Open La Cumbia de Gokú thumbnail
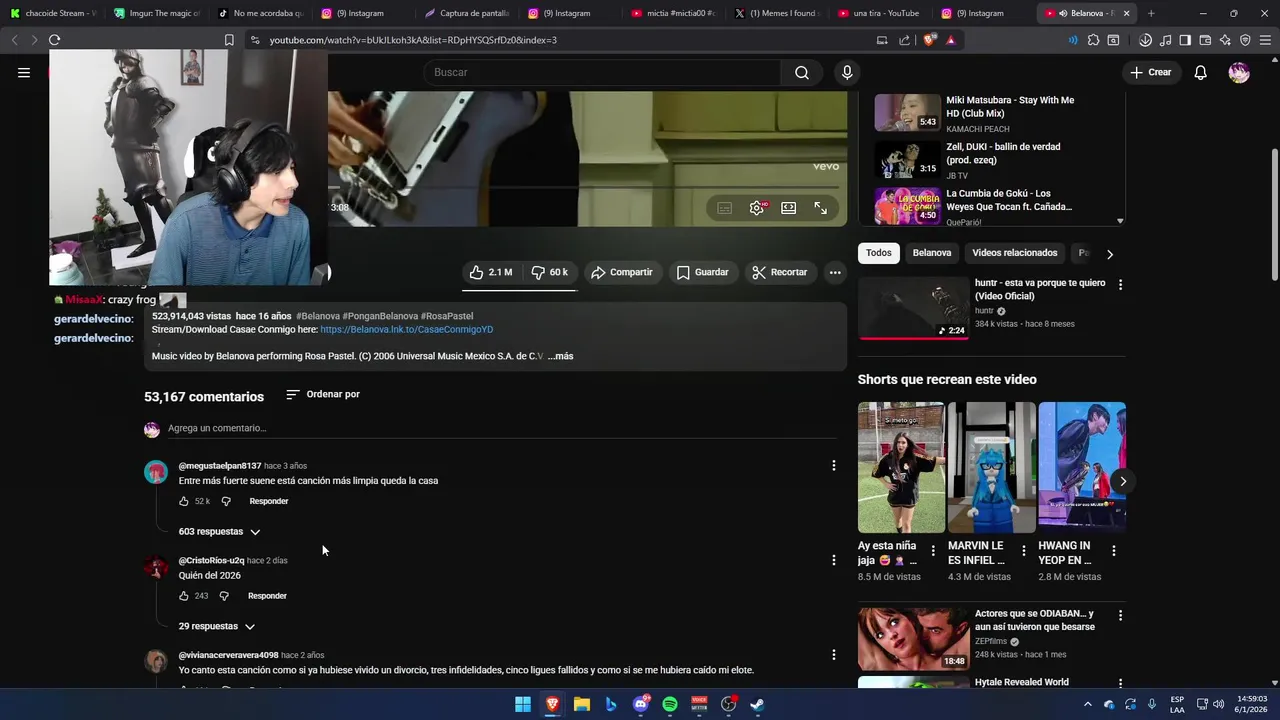 (x=908, y=206)
